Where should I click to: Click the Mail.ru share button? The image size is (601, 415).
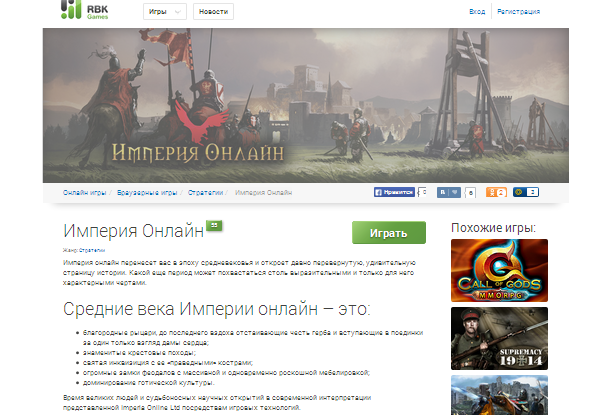coord(525,192)
